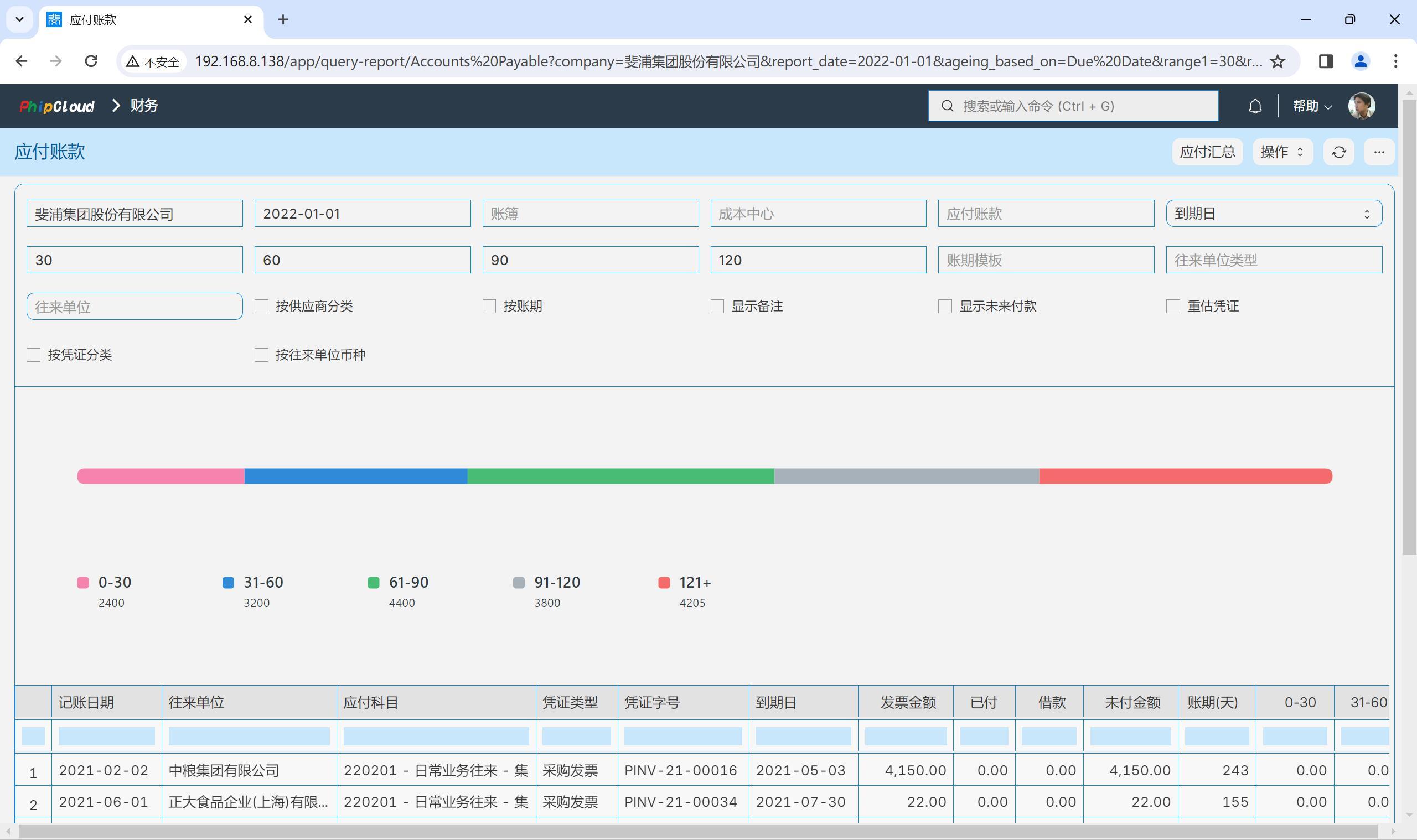Click the browser address bar URL

(x=728, y=61)
